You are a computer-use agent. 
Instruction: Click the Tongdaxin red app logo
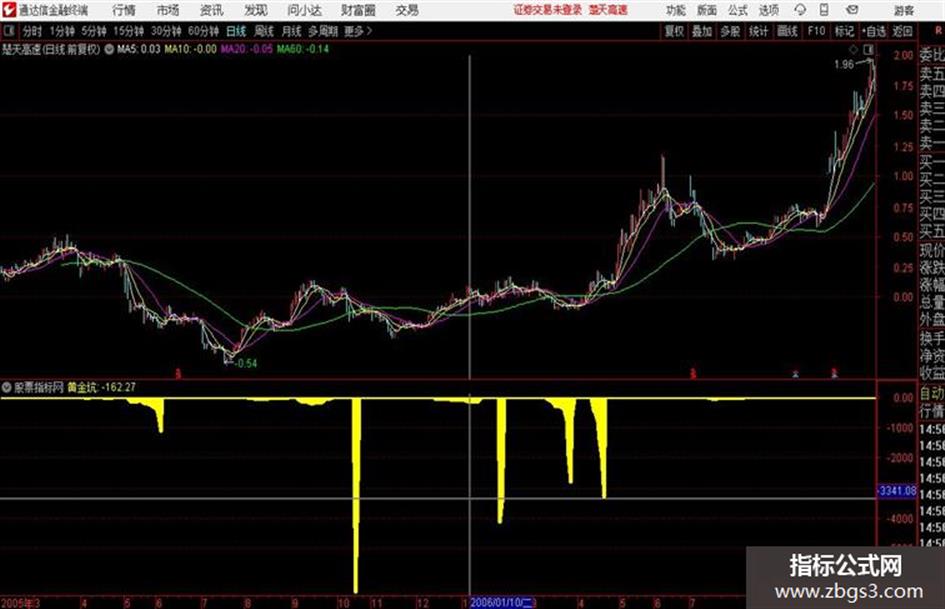(x=8, y=10)
